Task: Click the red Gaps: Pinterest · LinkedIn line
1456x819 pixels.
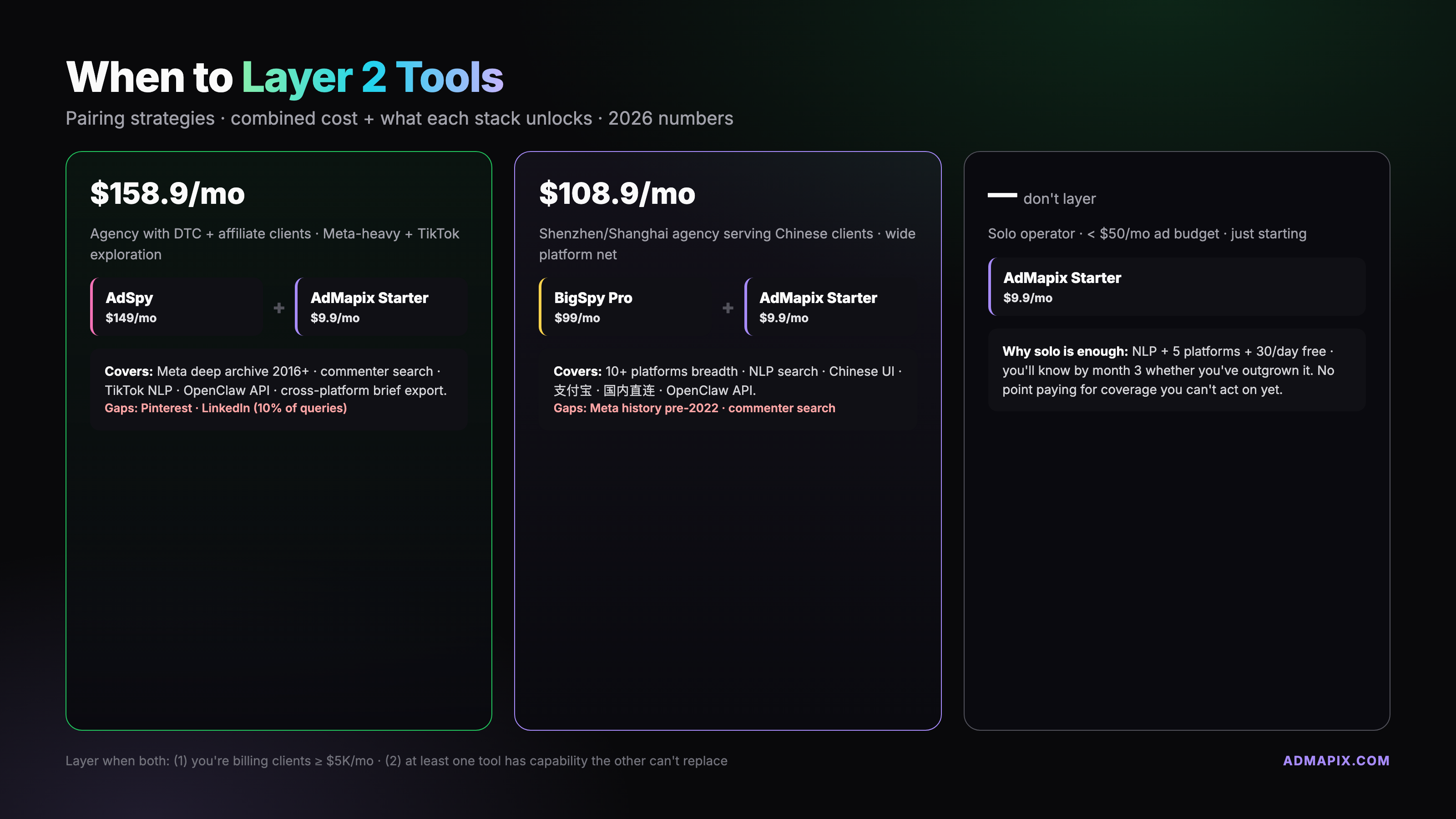Action: coord(226,408)
